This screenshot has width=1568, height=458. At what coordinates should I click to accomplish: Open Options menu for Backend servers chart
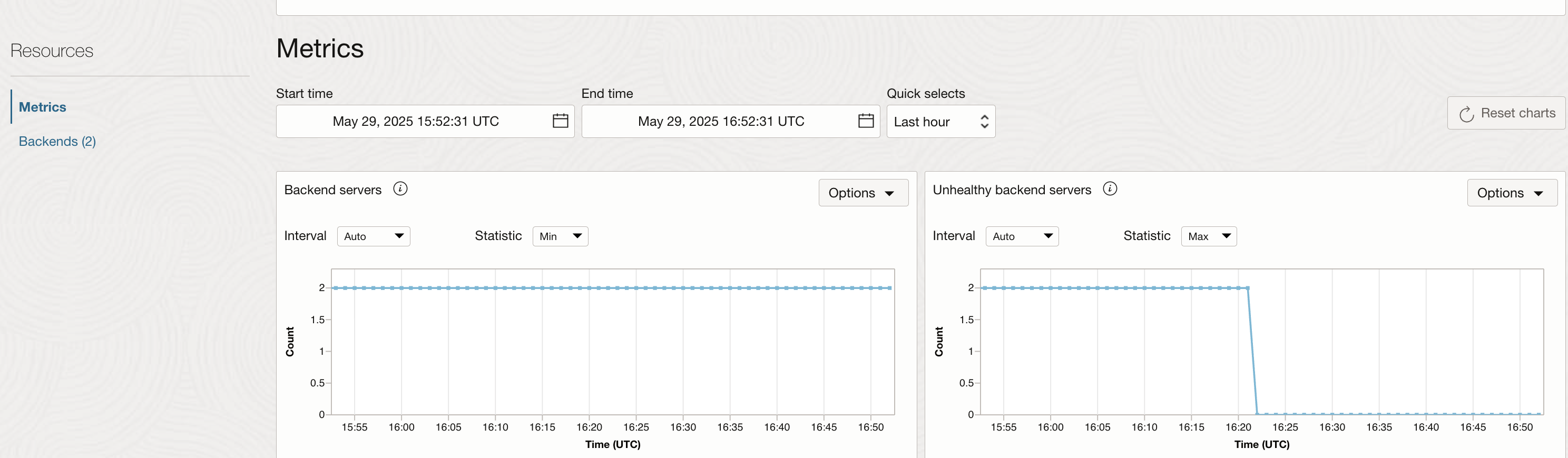(x=863, y=193)
